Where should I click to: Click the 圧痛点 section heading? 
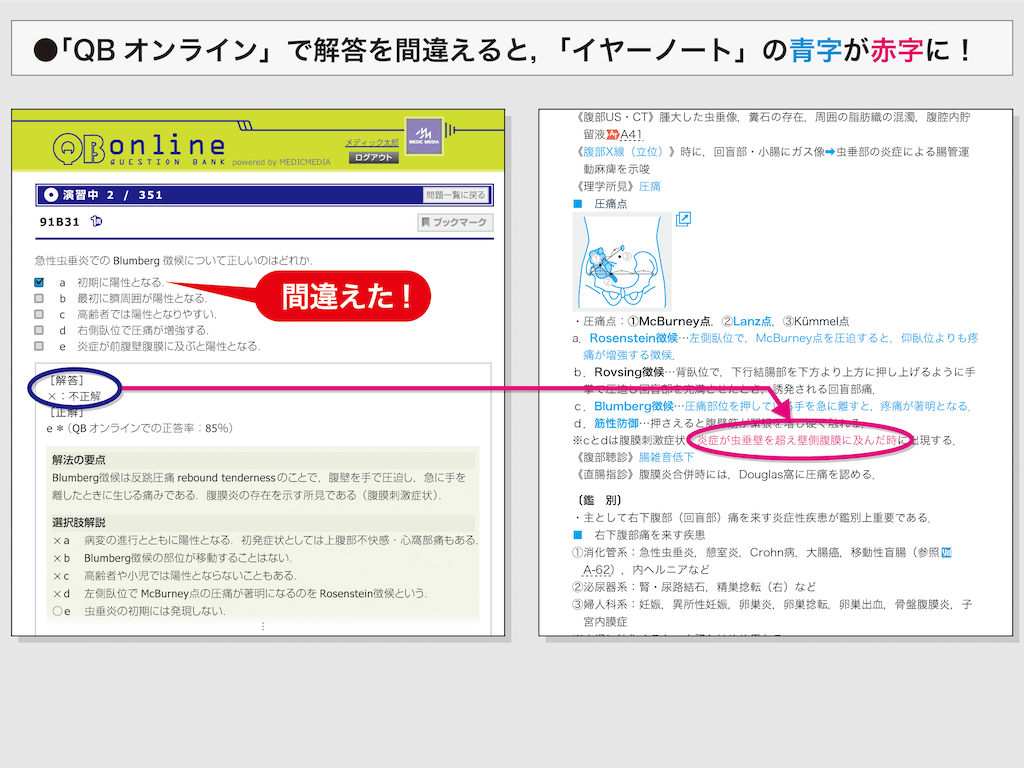point(611,204)
